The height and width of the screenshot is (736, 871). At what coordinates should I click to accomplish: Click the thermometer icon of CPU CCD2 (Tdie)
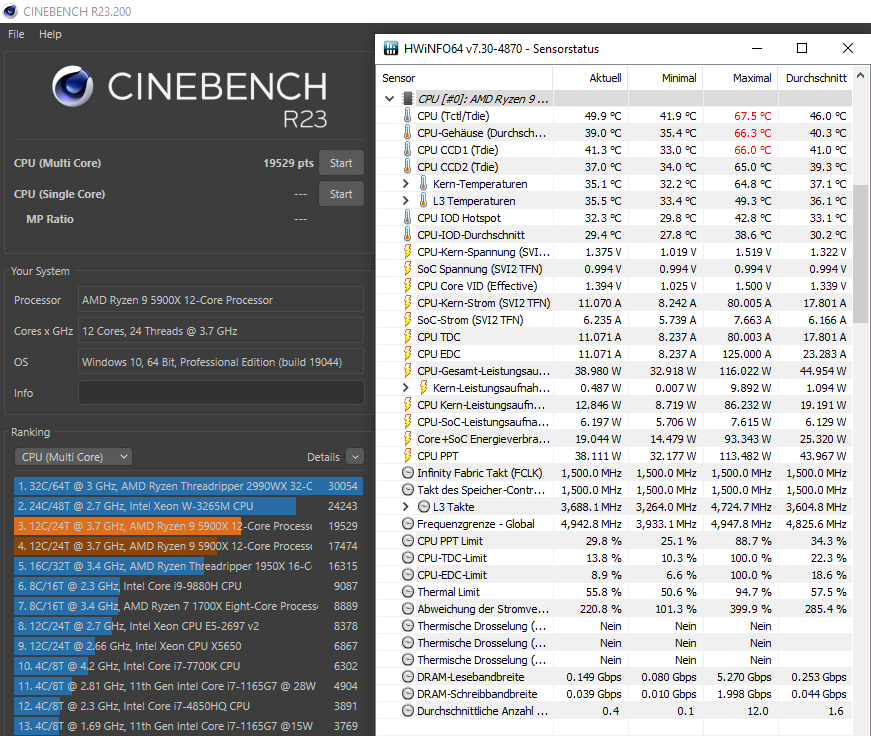407,167
